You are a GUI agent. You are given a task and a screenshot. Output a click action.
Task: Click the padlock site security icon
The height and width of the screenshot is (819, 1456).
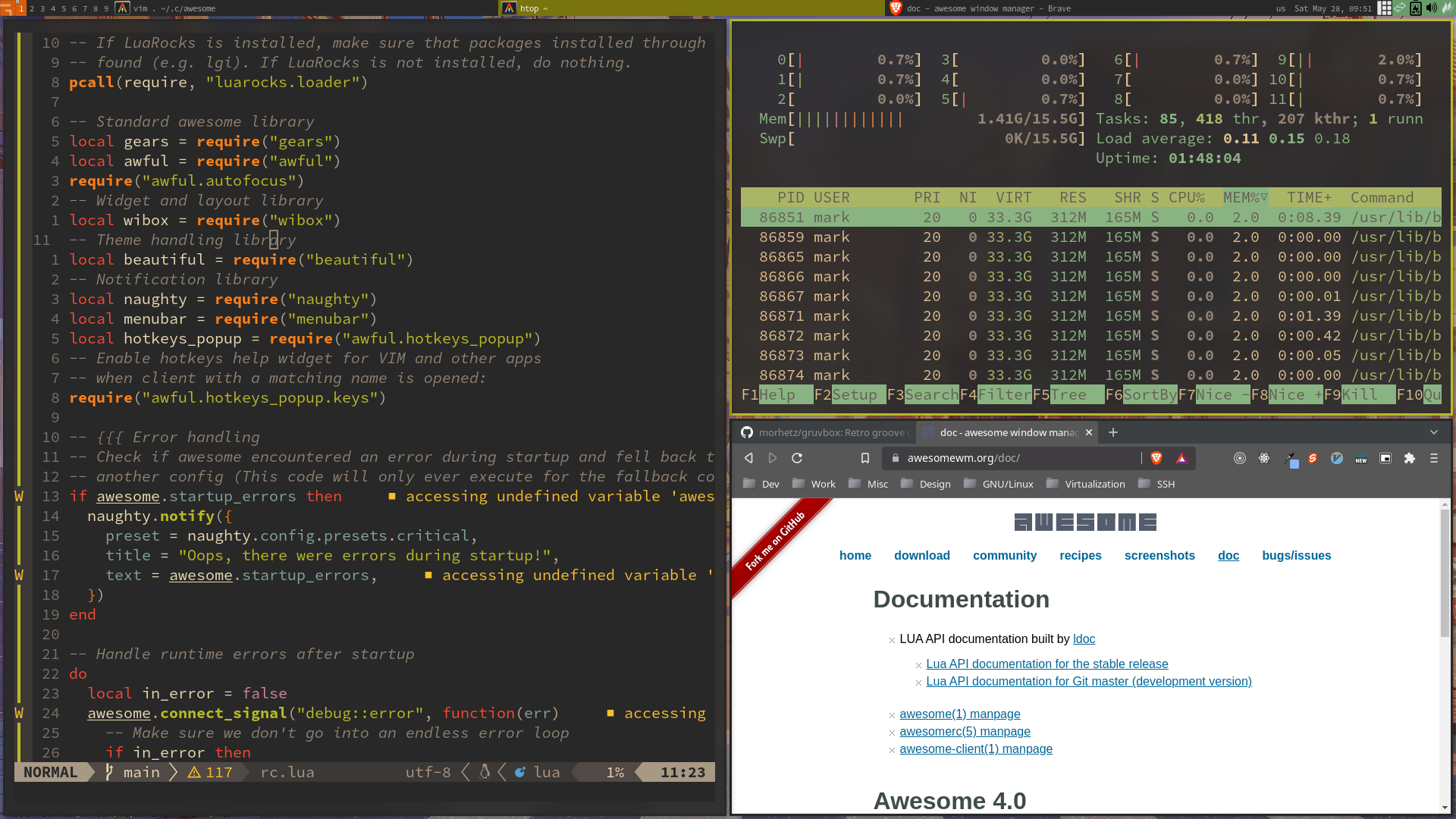[895, 458]
